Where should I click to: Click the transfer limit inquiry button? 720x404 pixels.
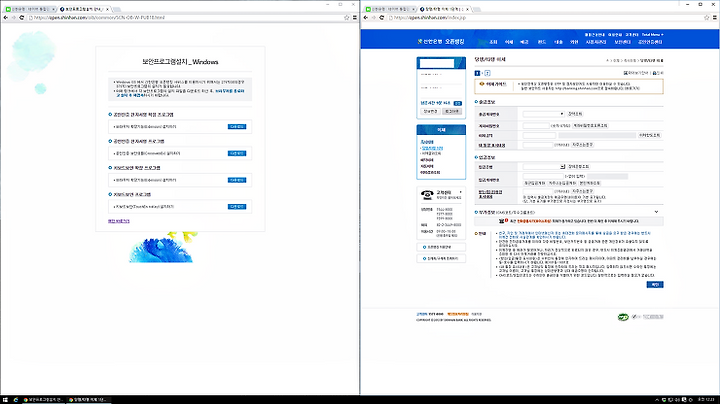tap(650, 135)
